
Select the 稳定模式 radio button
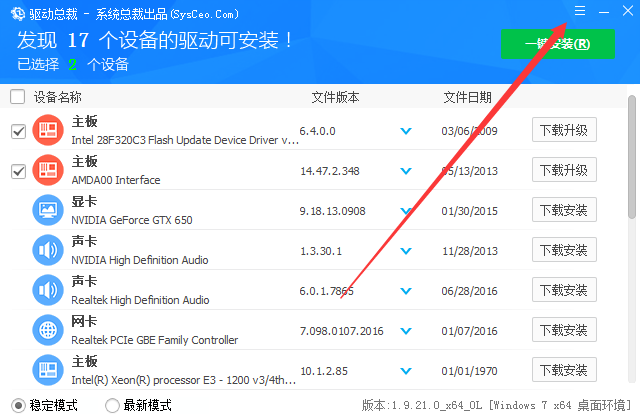16,405
